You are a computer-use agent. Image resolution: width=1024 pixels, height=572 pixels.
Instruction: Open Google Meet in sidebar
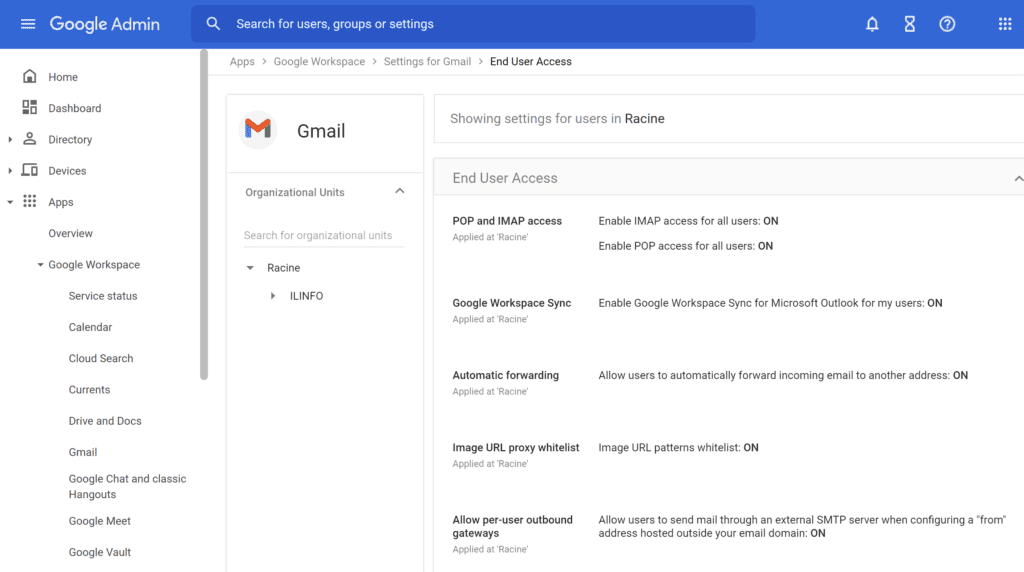tap(99, 521)
